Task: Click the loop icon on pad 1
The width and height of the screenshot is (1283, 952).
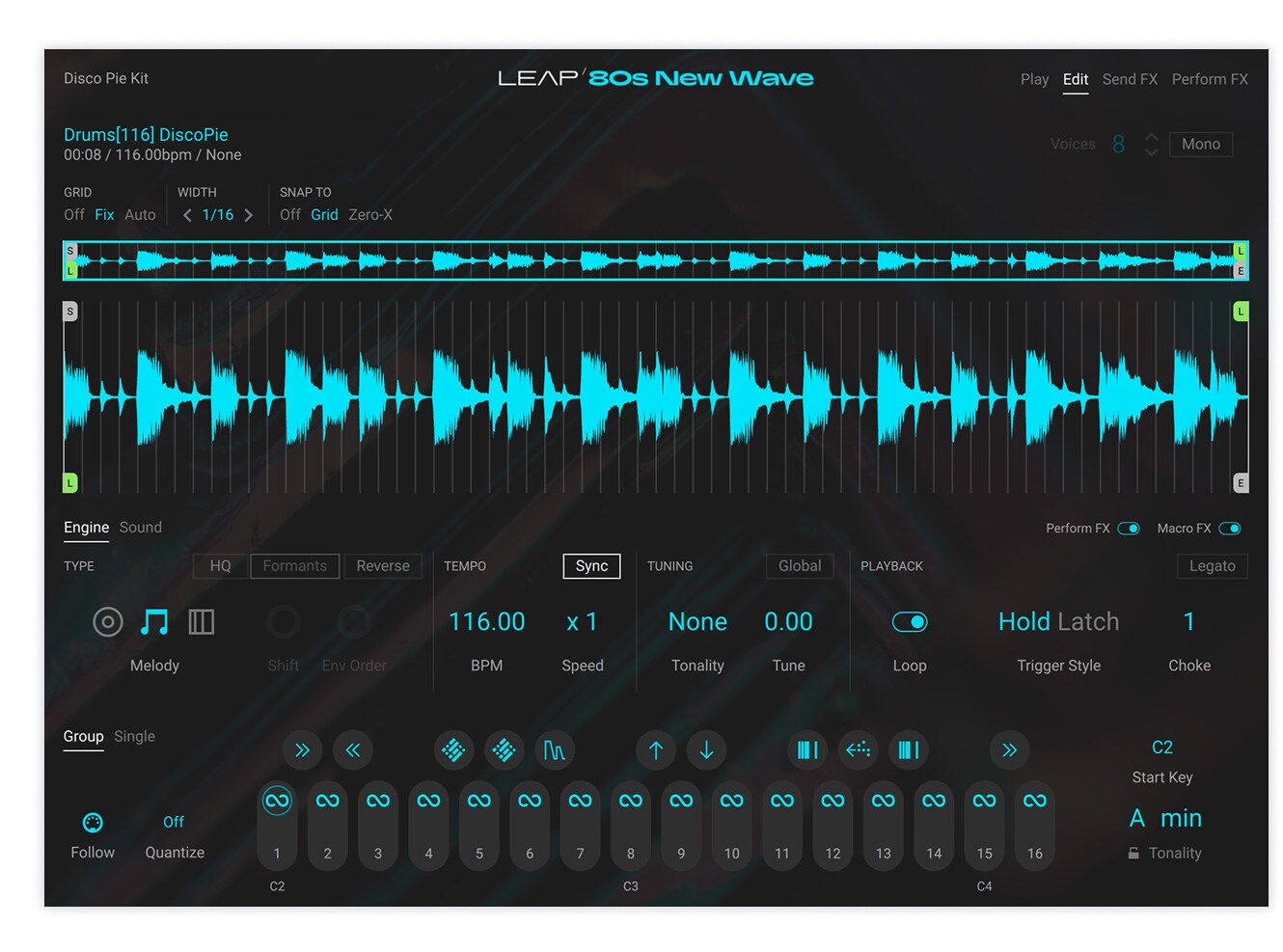Action: (277, 801)
